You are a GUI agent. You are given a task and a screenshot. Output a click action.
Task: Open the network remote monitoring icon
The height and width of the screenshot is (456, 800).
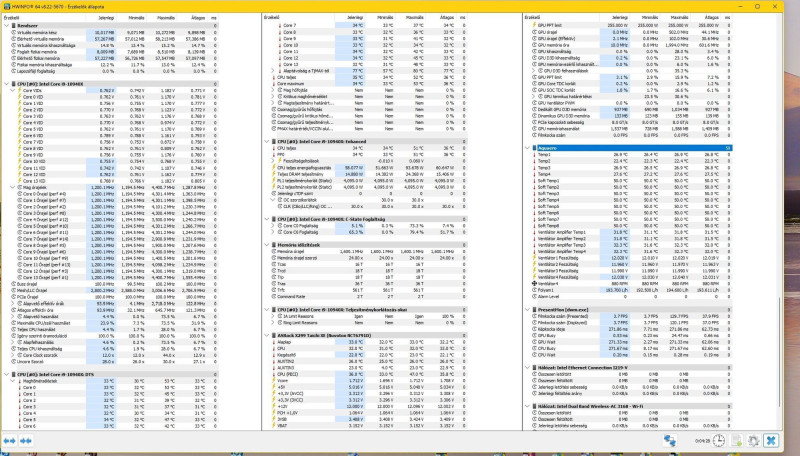coord(670,441)
